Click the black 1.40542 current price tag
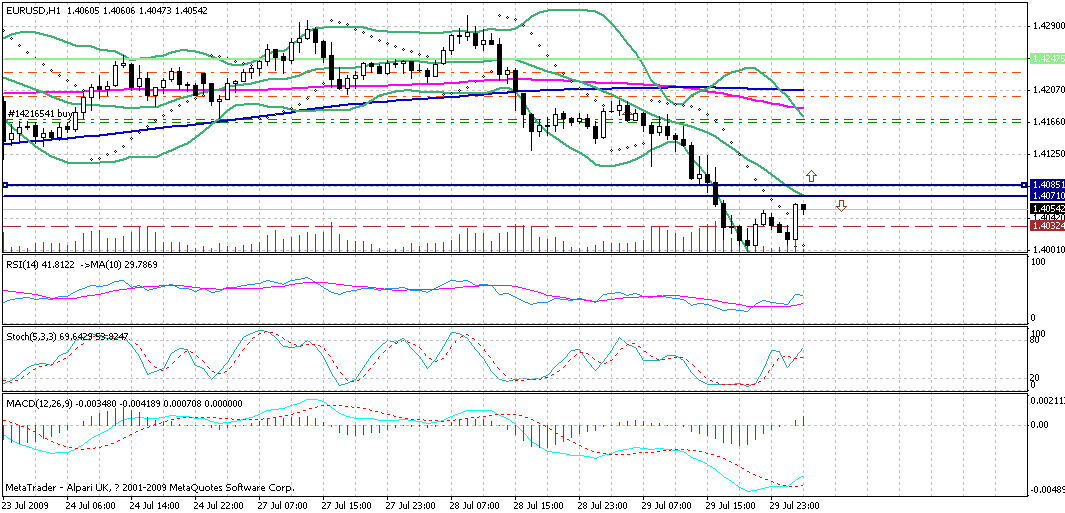The image size is (1065, 513). click(1047, 208)
